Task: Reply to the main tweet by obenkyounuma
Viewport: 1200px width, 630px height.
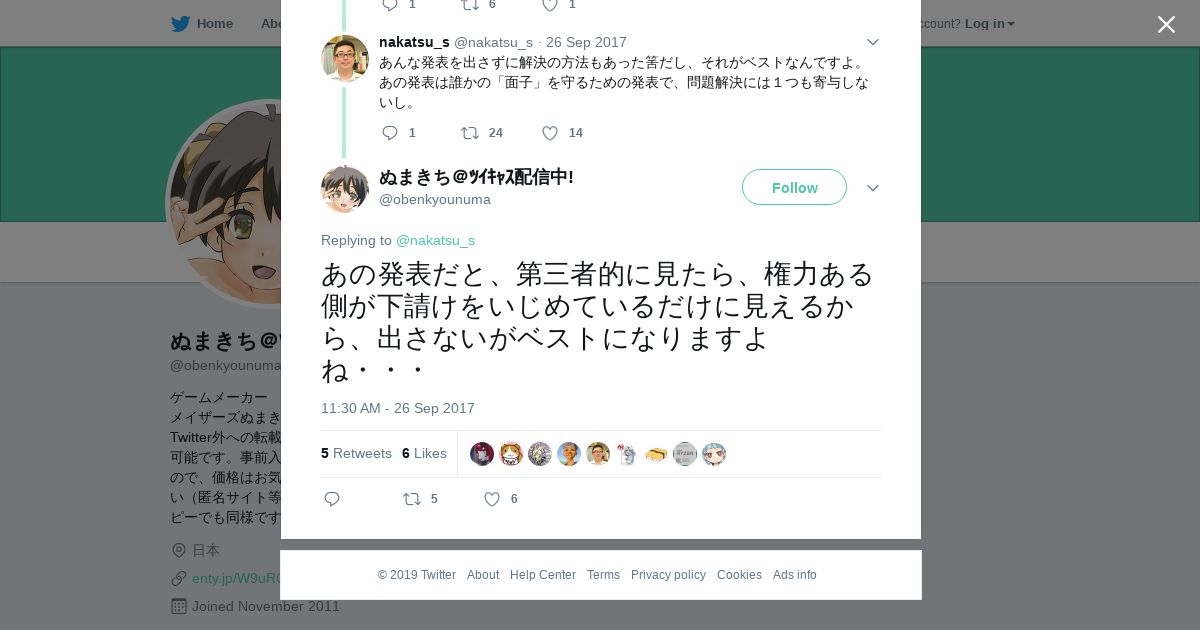Action: [x=332, y=499]
